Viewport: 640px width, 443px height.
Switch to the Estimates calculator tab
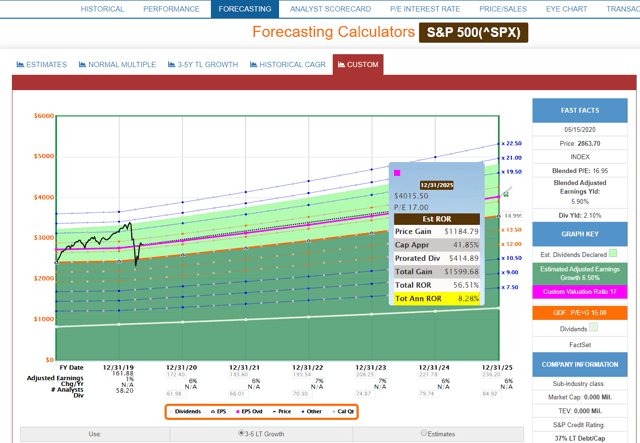point(42,65)
